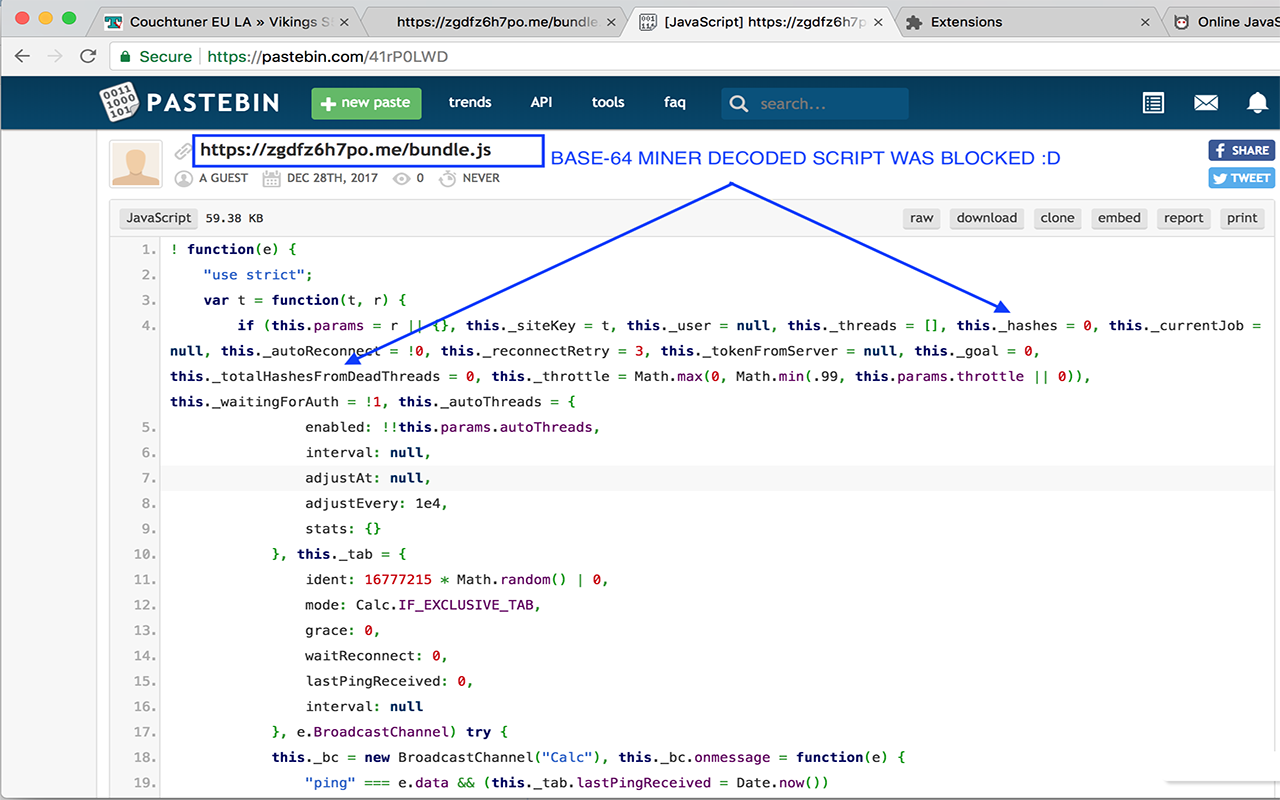Go back with browser back arrow
Screen dimensions: 1280x800
(22, 56)
